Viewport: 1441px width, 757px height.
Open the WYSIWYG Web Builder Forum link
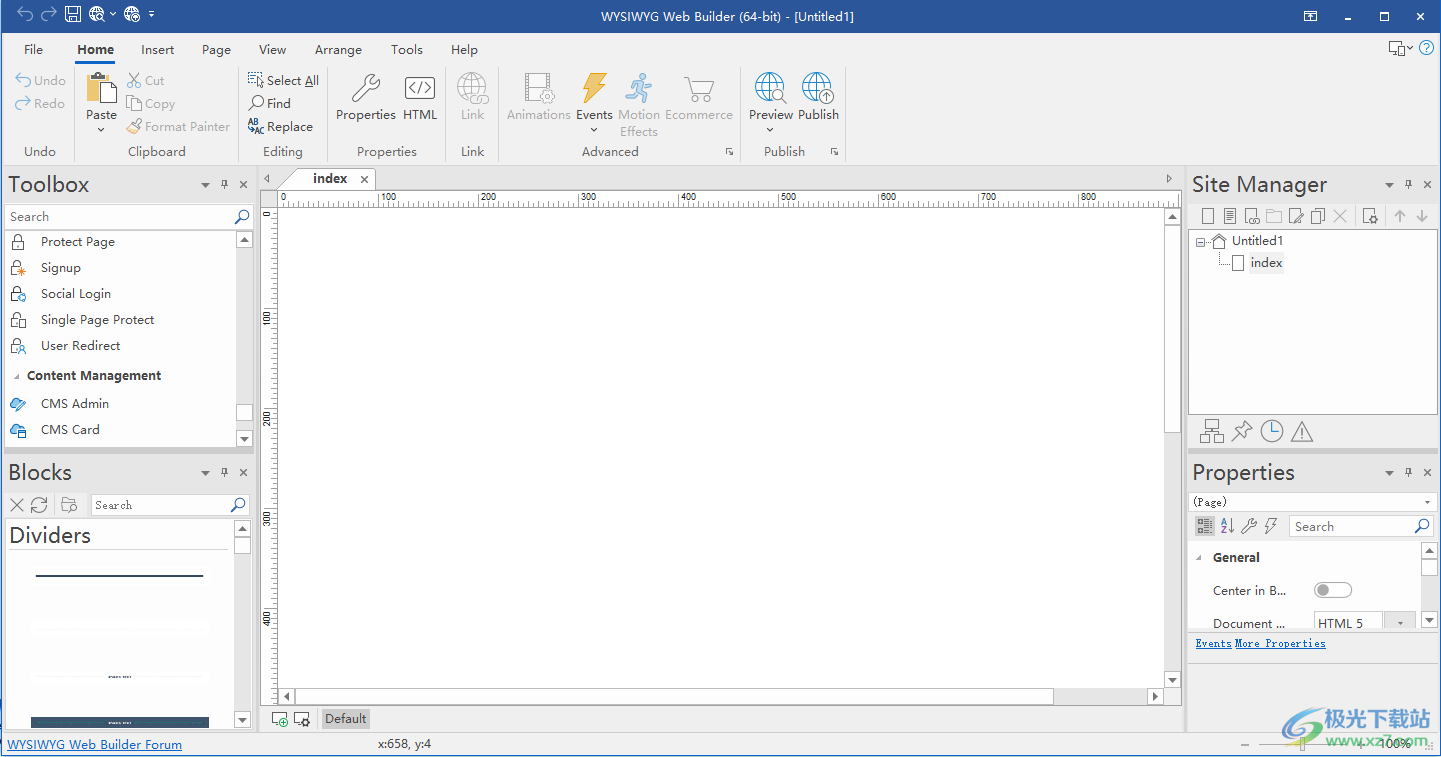click(x=94, y=744)
